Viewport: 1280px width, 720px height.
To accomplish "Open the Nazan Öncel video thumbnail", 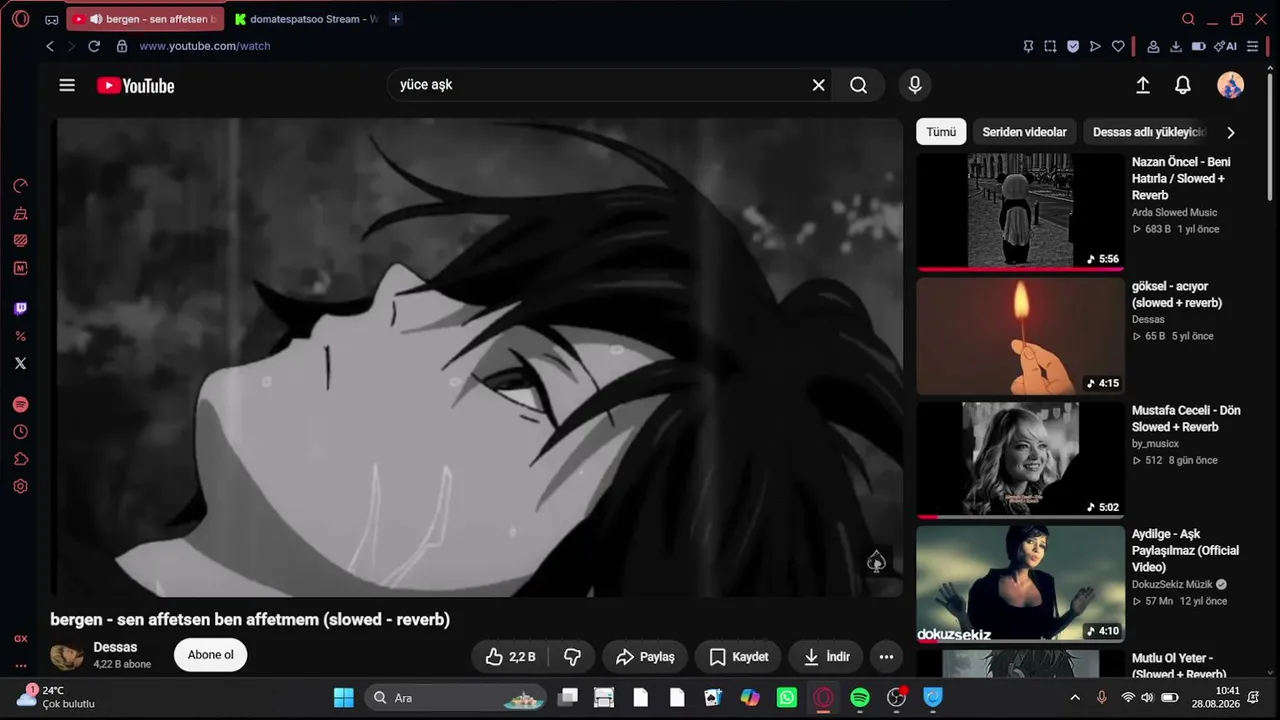I will (1020, 211).
